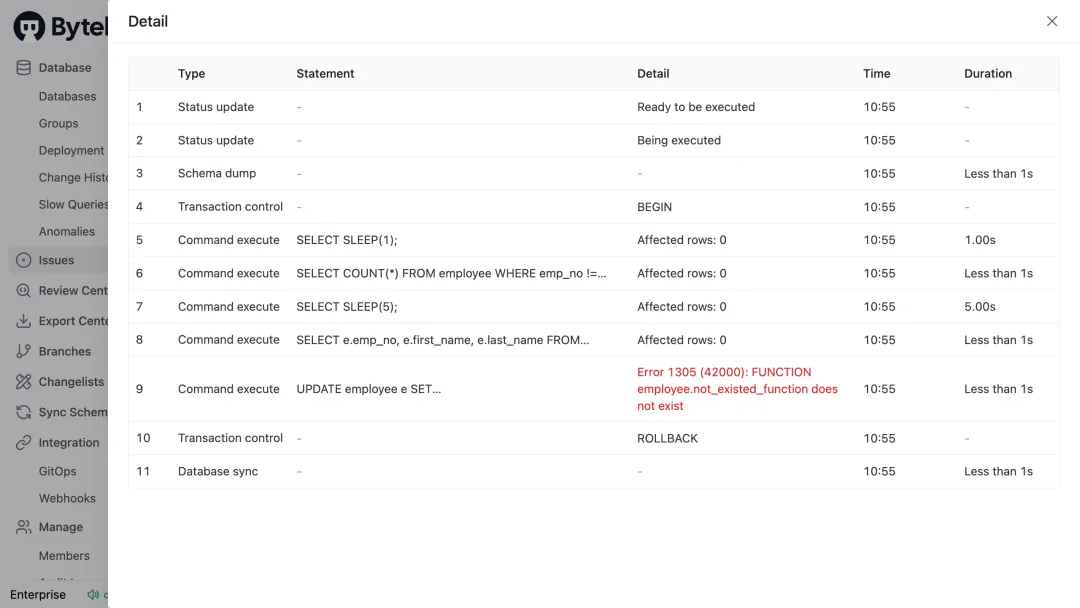Click the Integration link icon
This screenshot has width=1080, height=608.
23,443
